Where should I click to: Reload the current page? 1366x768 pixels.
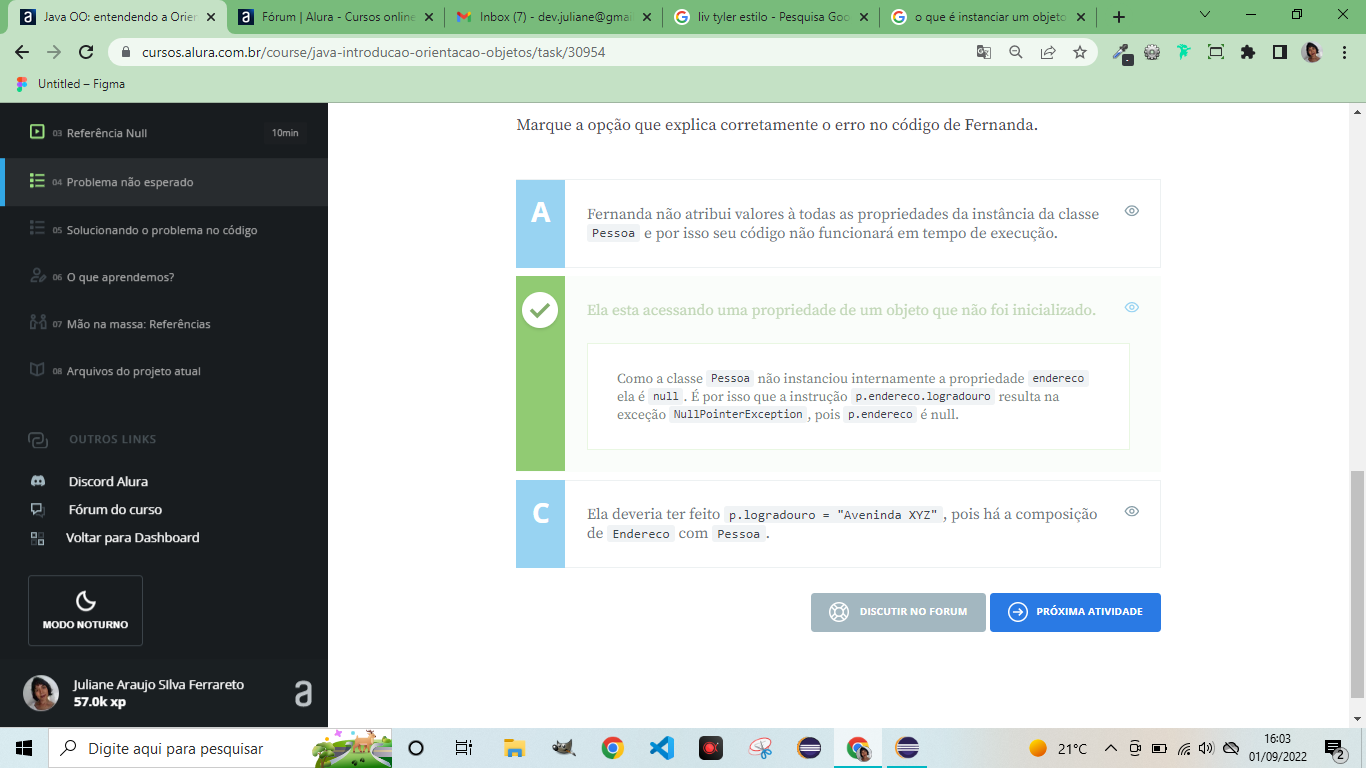tap(86, 52)
